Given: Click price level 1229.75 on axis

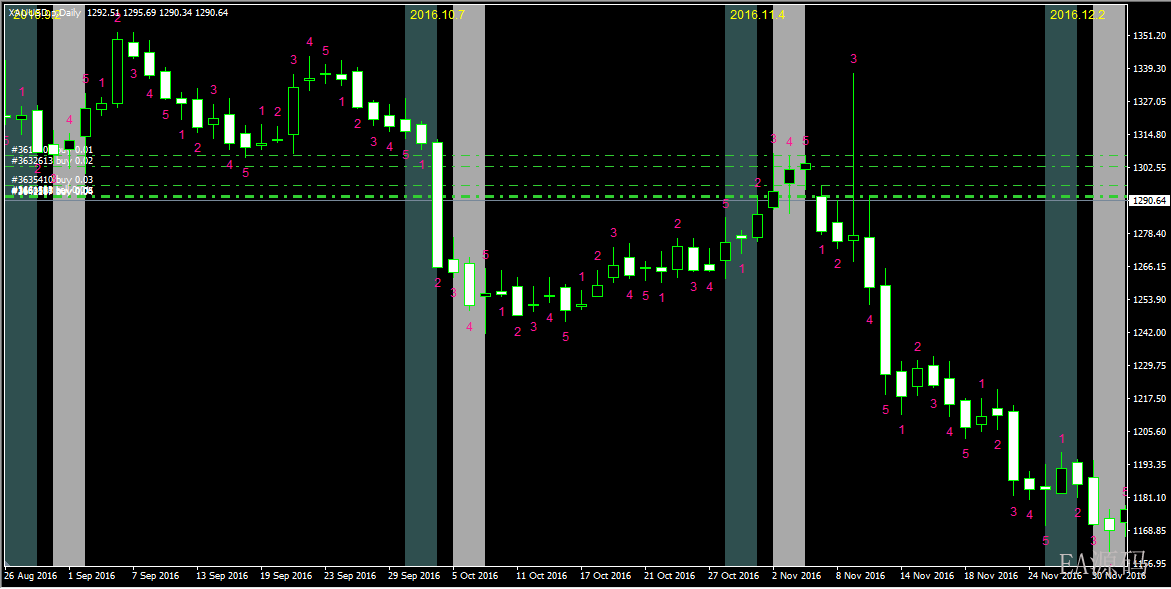Looking at the screenshot, I should click(1150, 365).
